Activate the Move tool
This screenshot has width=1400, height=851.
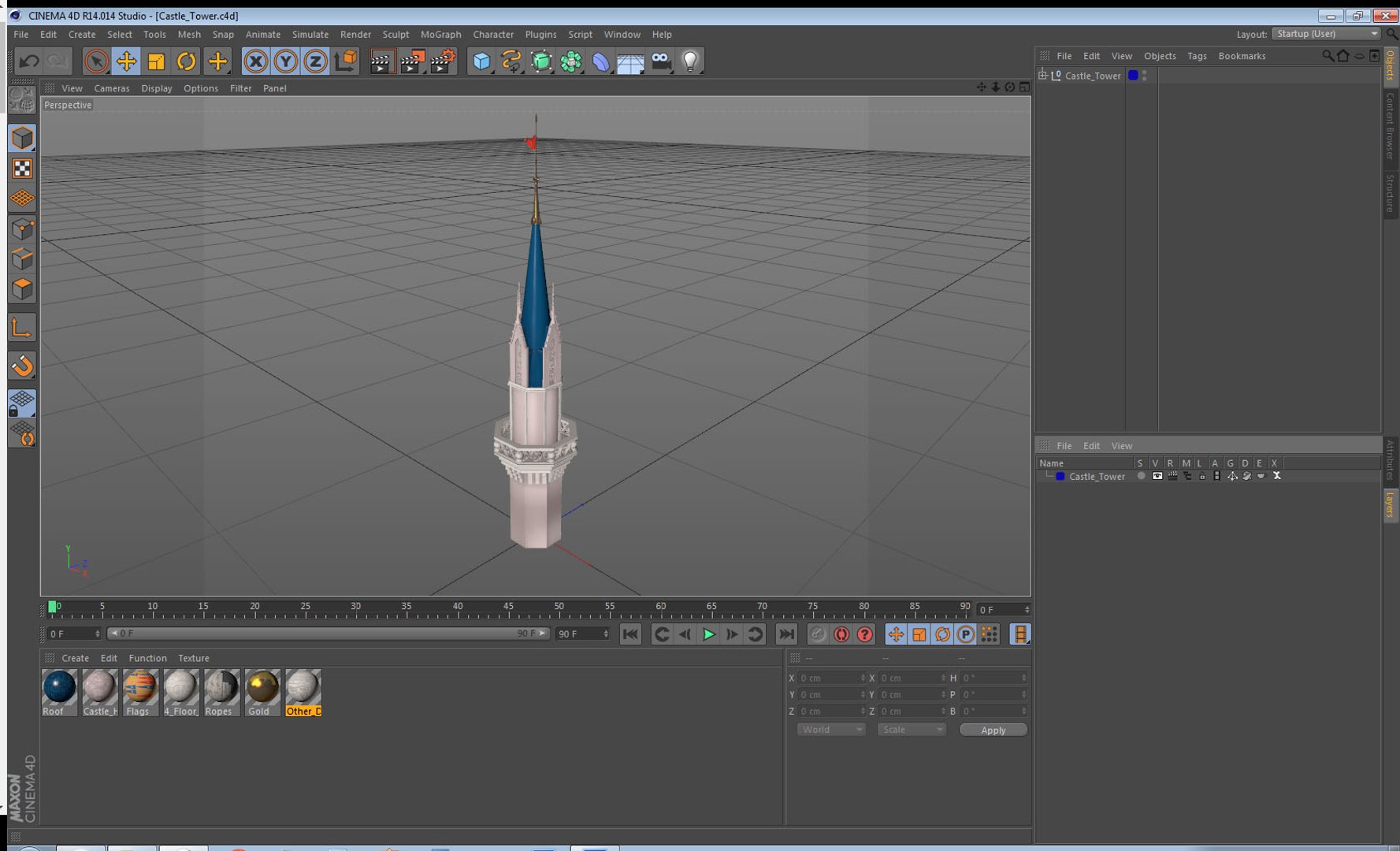126,61
